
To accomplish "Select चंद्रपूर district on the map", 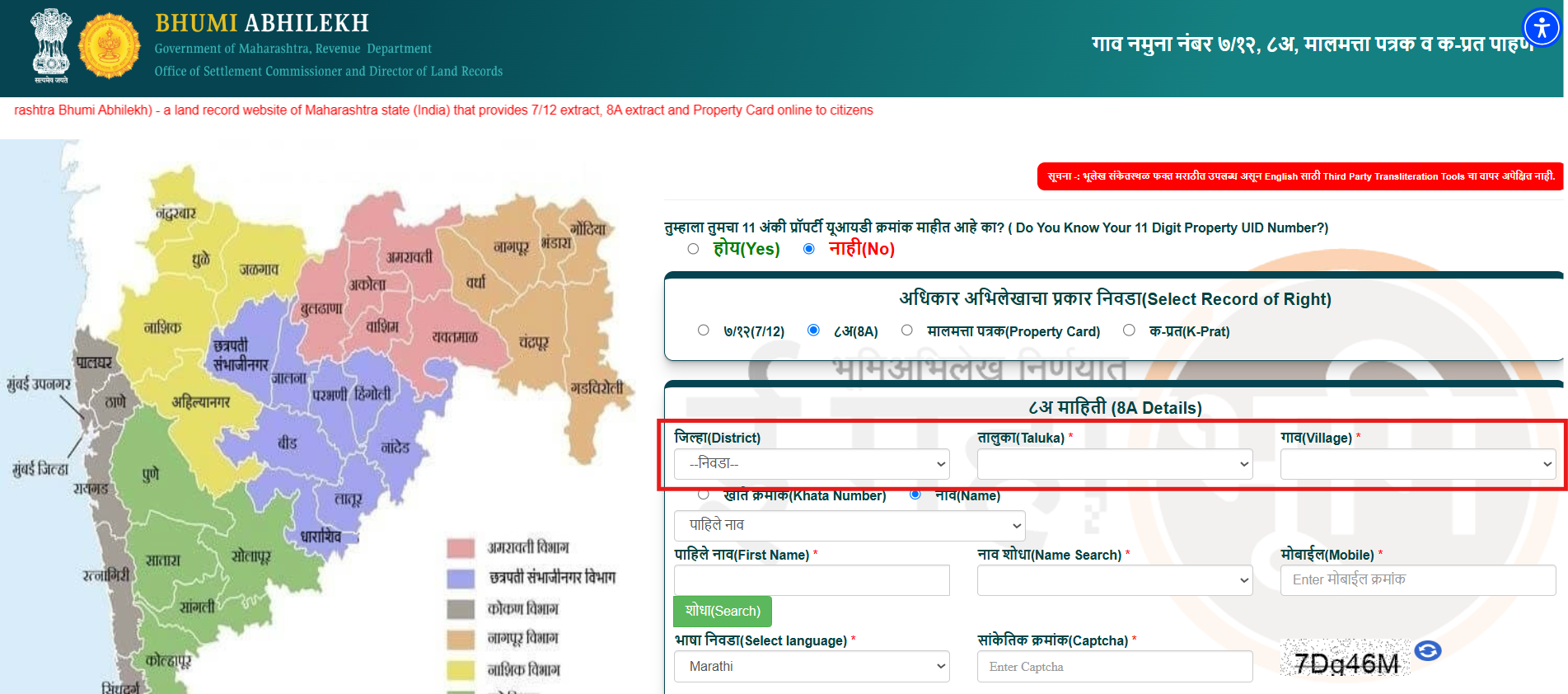I will click(533, 342).
